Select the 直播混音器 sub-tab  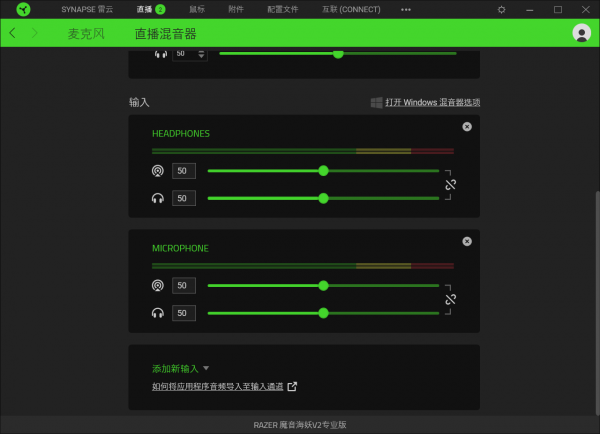(x=165, y=34)
